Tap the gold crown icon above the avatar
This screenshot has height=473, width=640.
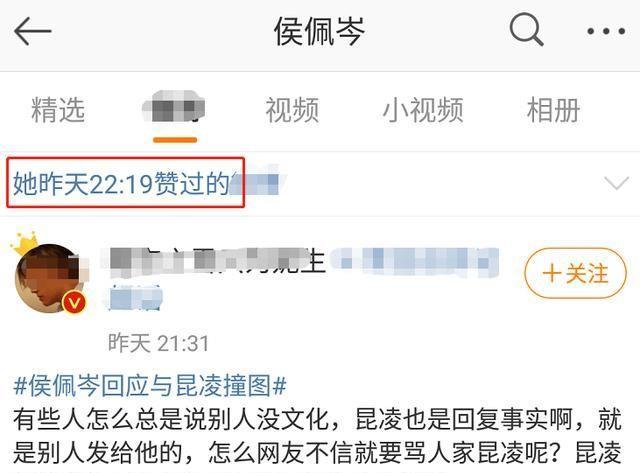25,243
